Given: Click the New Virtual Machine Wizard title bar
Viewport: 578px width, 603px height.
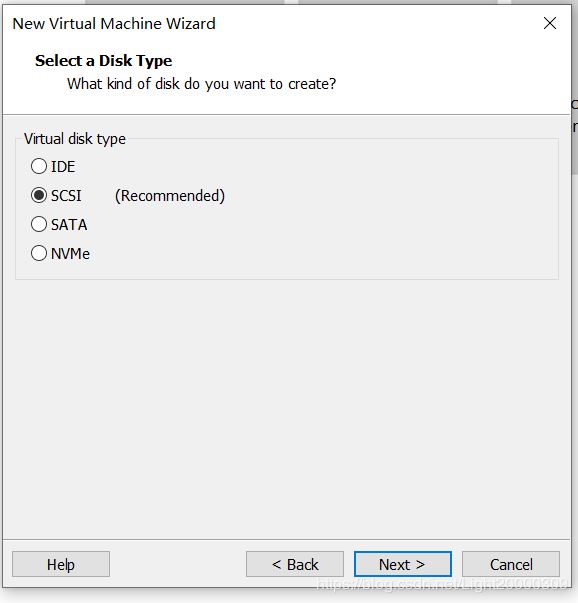Looking at the screenshot, I should tap(269, 23).
